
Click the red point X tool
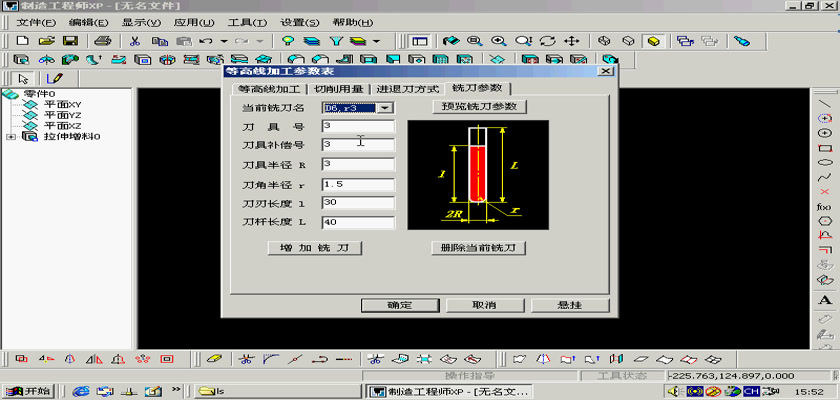click(824, 192)
